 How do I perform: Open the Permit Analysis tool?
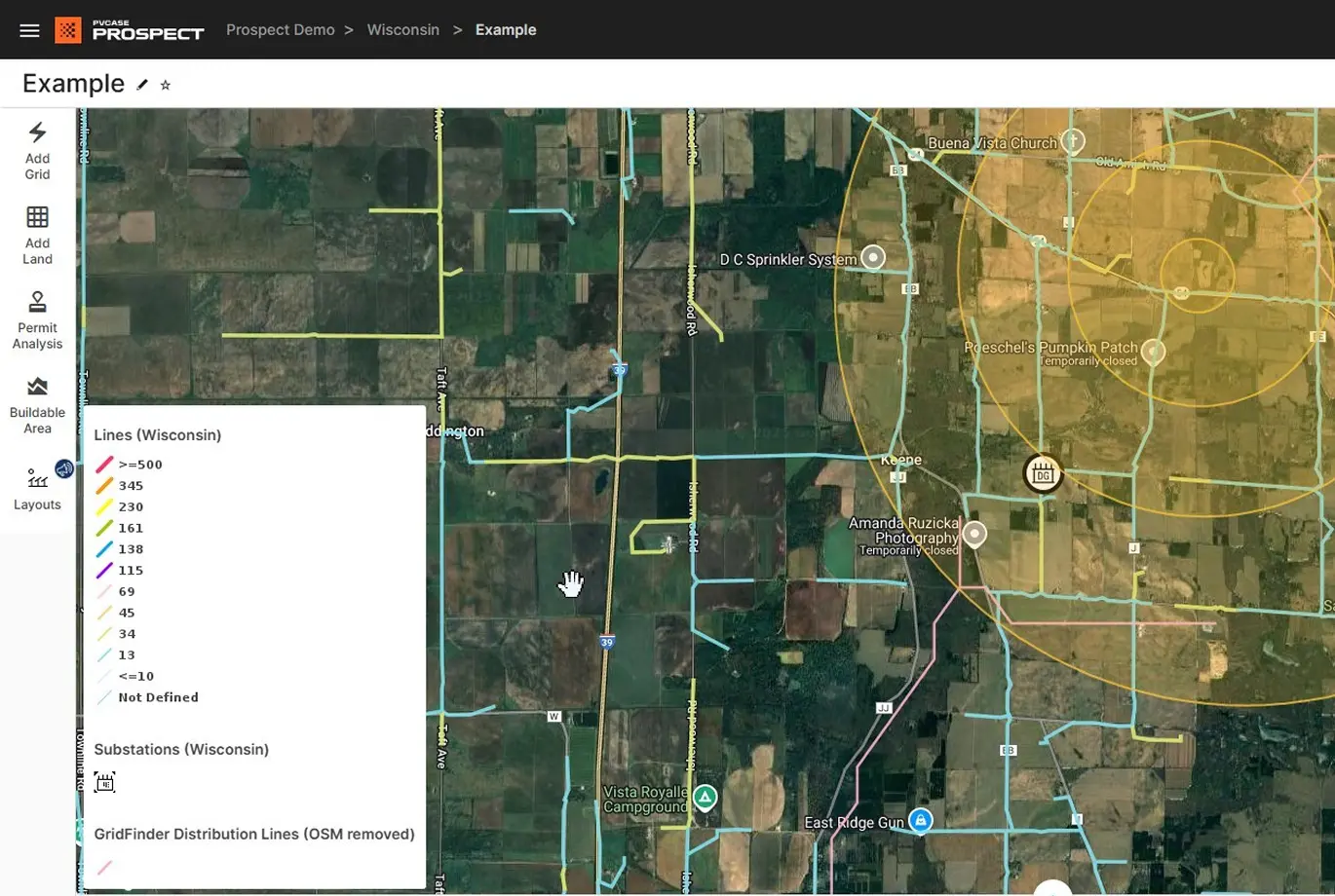(37, 319)
